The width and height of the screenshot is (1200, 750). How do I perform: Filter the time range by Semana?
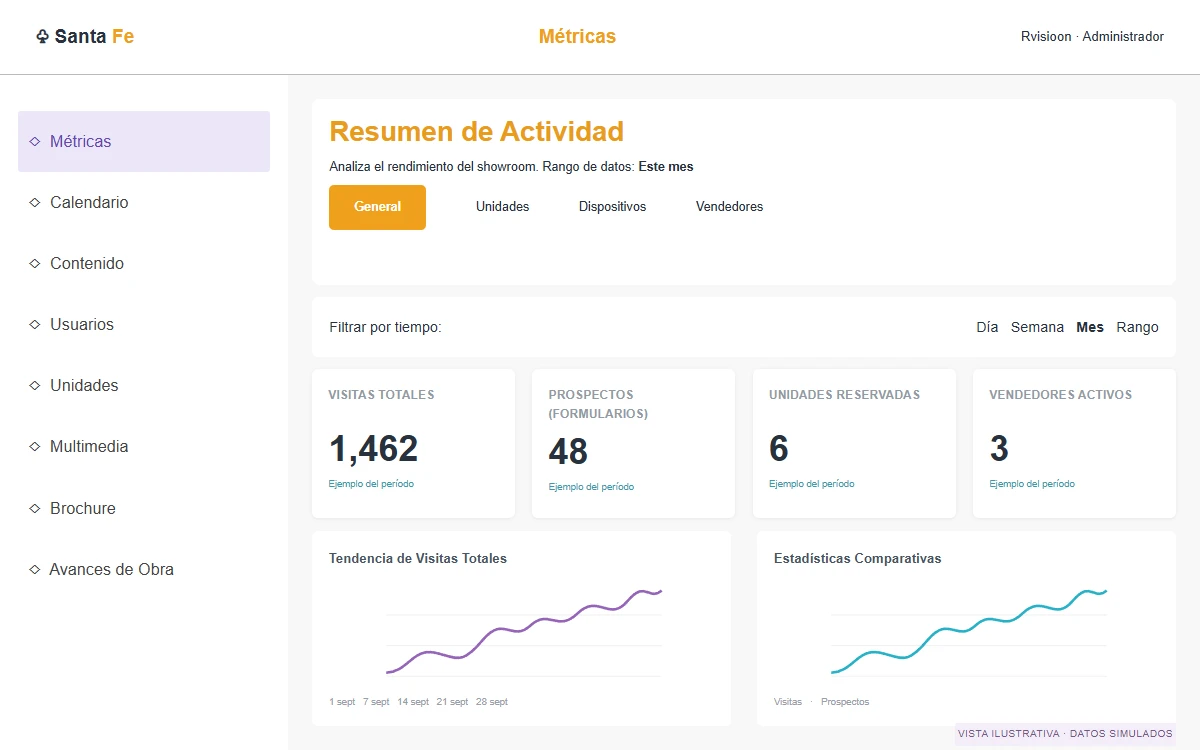pyautogui.click(x=1037, y=327)
